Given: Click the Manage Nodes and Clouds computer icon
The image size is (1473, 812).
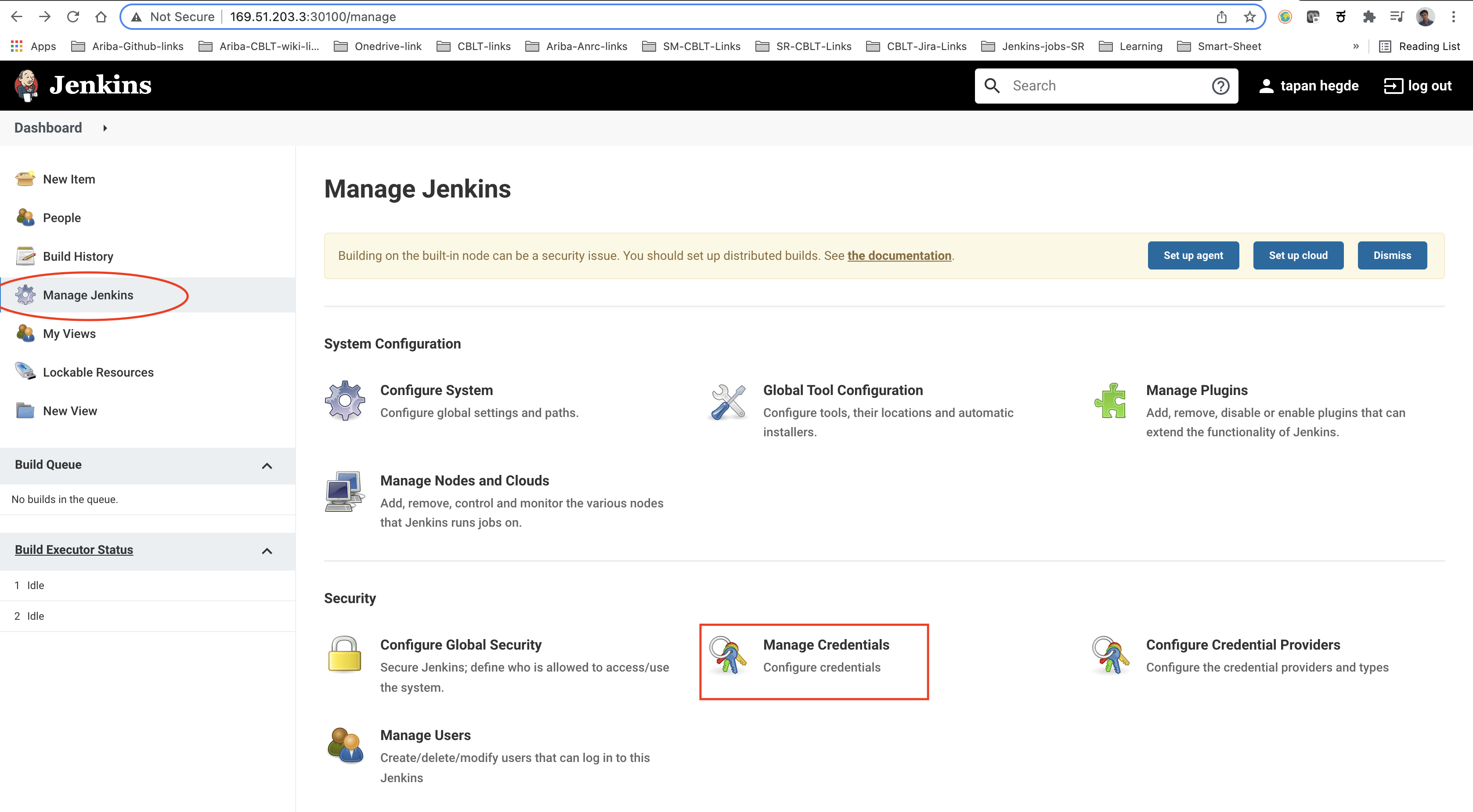Looking at the screenshot, I should pyautogui.click(x=345, y=492).
